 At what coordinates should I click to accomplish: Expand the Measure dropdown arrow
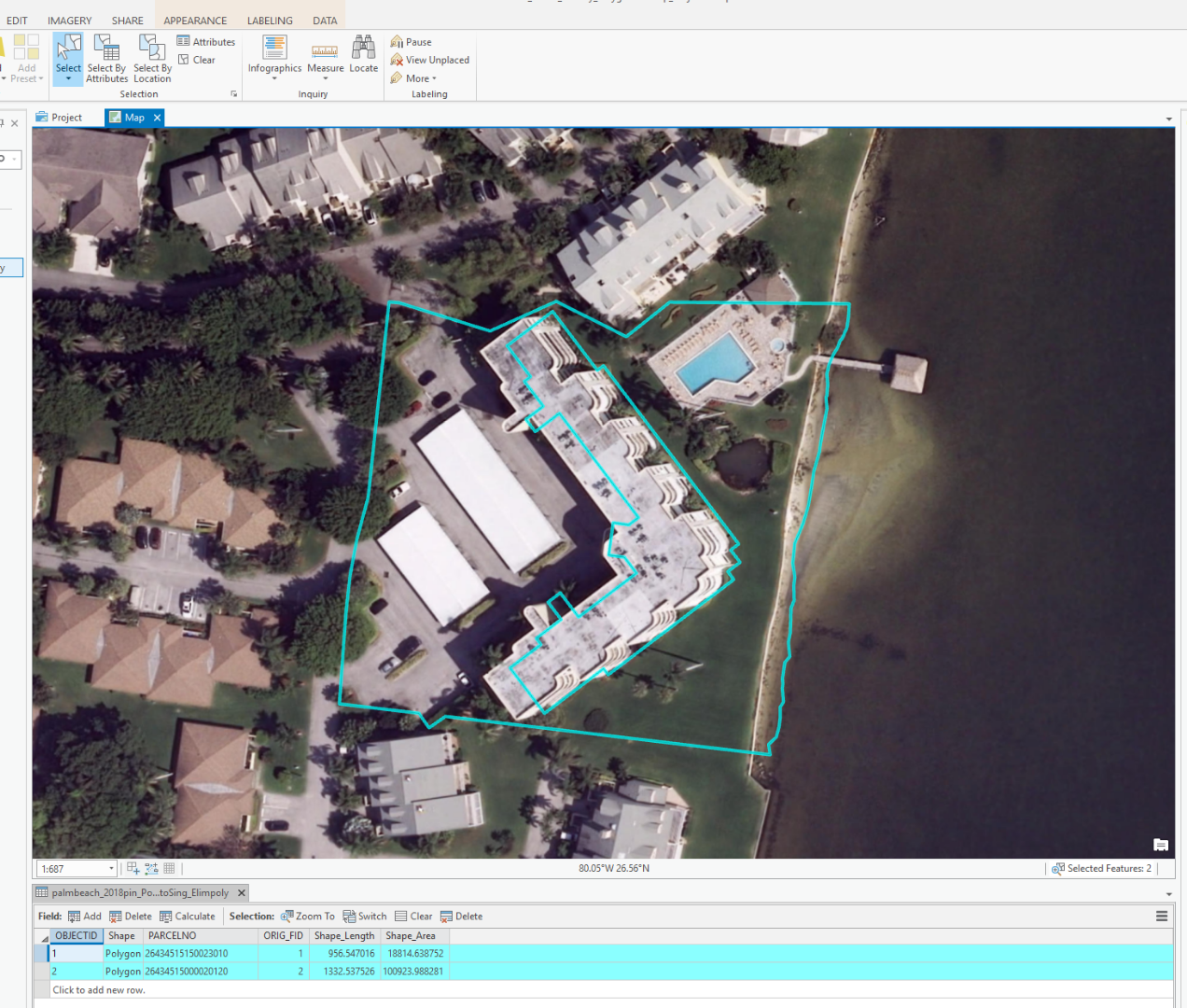pyautogui.click(x=325, y=79)
